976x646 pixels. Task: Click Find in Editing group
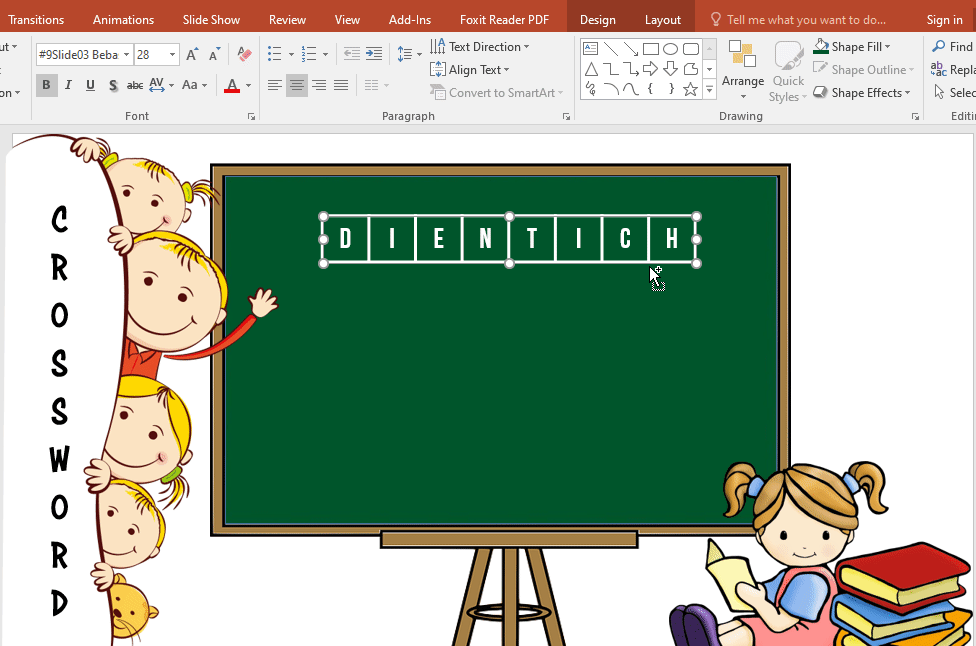[952, 47]
